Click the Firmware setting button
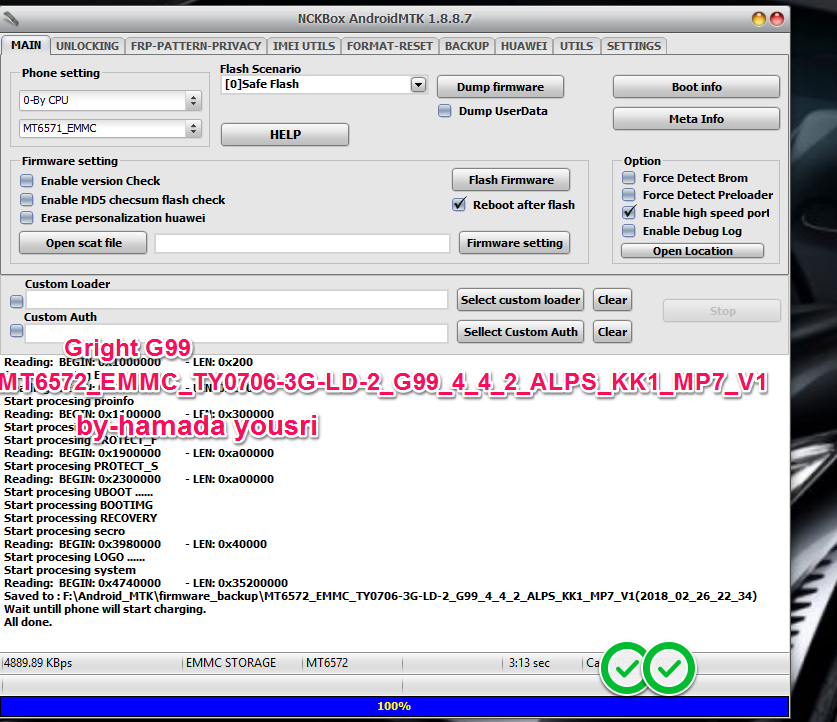The image size is (837, 722). [515, 243]
